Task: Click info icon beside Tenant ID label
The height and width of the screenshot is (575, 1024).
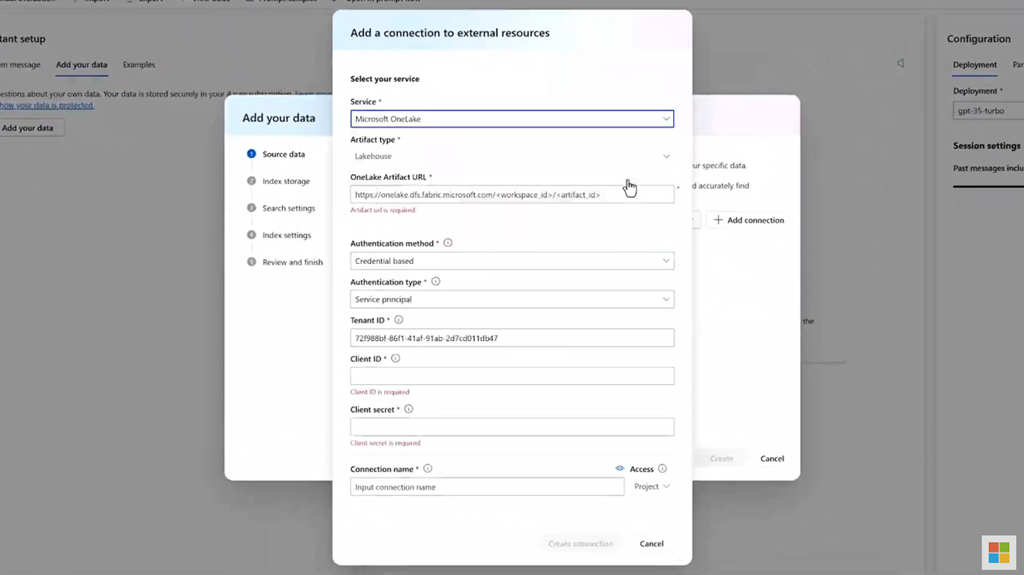Action: click(399, 320)
